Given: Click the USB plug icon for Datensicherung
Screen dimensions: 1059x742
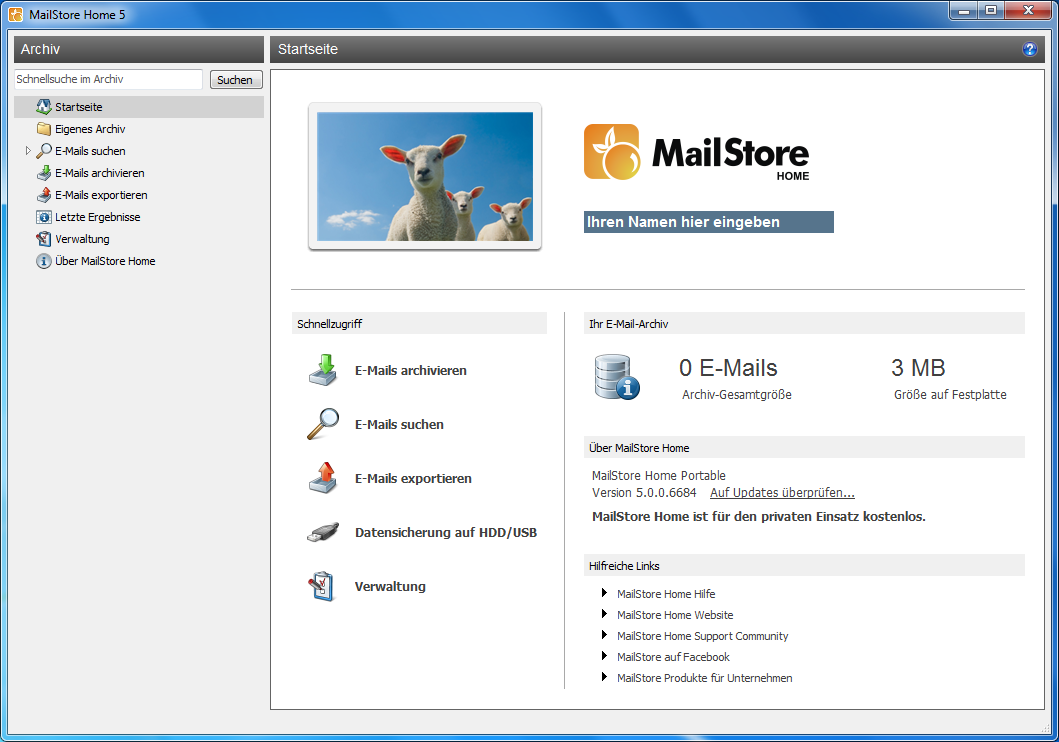Looking at the screenshot, I should click(324, 532).
